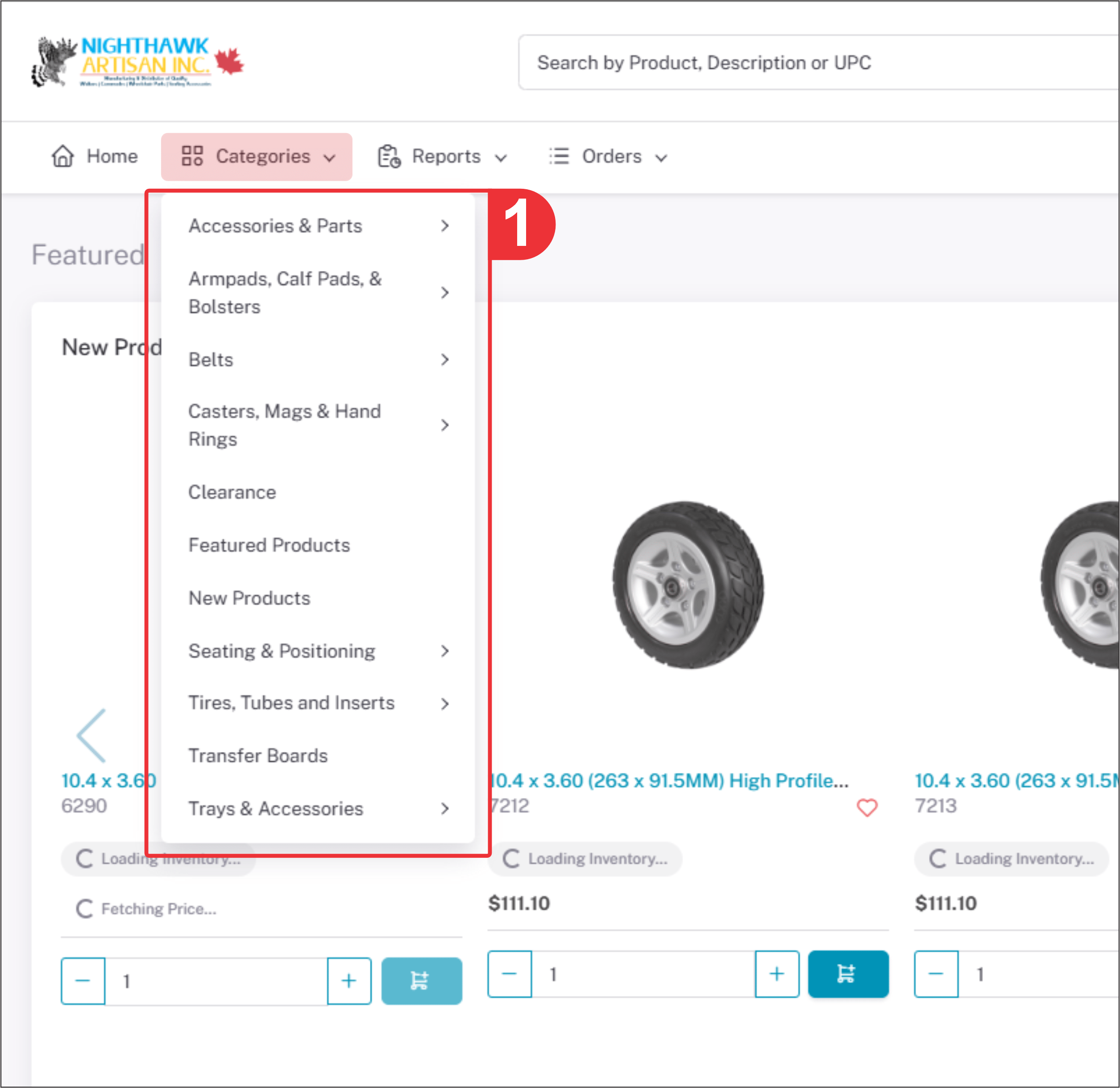Click the Nighthawk Artisan Inc. logo
The height and width of the screenshot is (1088, 1120).
pos(137,62)
